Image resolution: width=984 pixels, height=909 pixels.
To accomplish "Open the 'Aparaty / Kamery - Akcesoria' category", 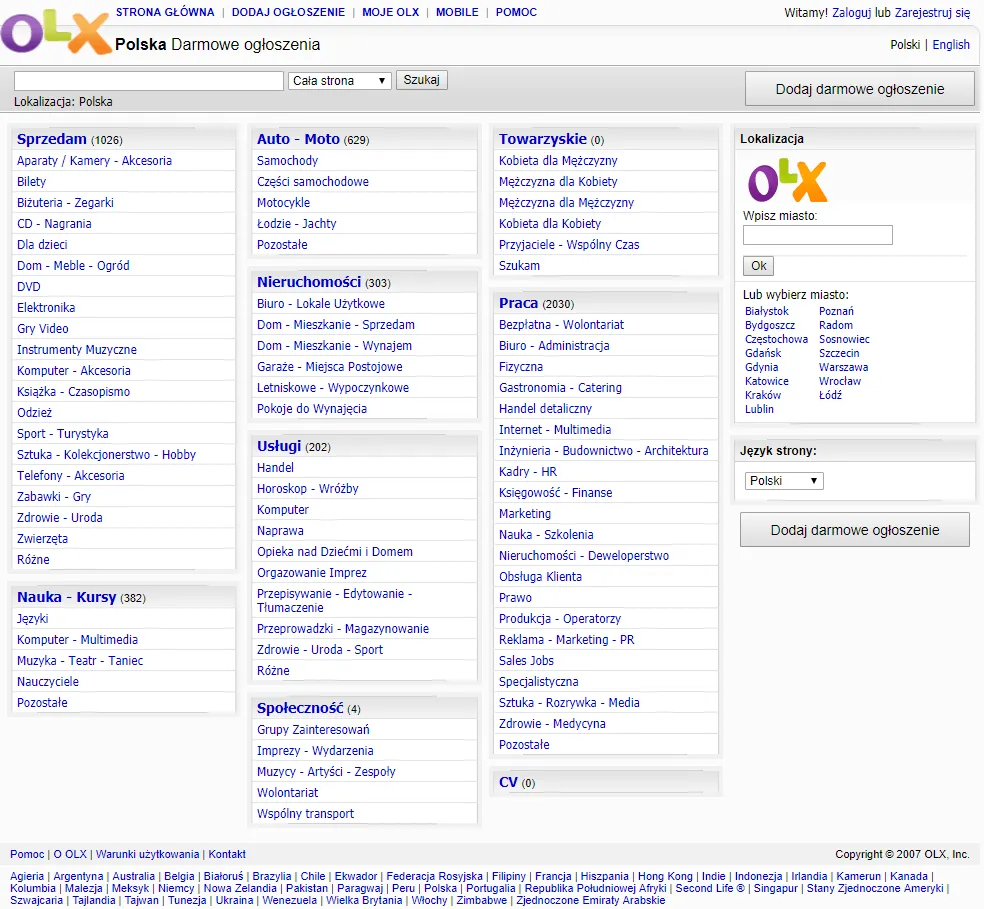I will point(94,161).
